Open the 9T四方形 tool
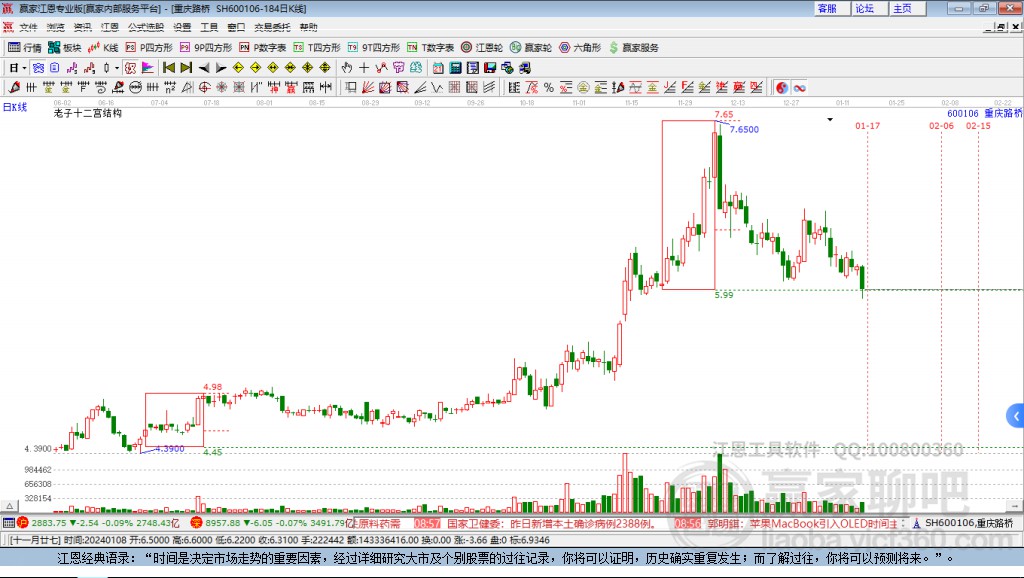The height and width of the screenshot is (578, 1024). 374,48
